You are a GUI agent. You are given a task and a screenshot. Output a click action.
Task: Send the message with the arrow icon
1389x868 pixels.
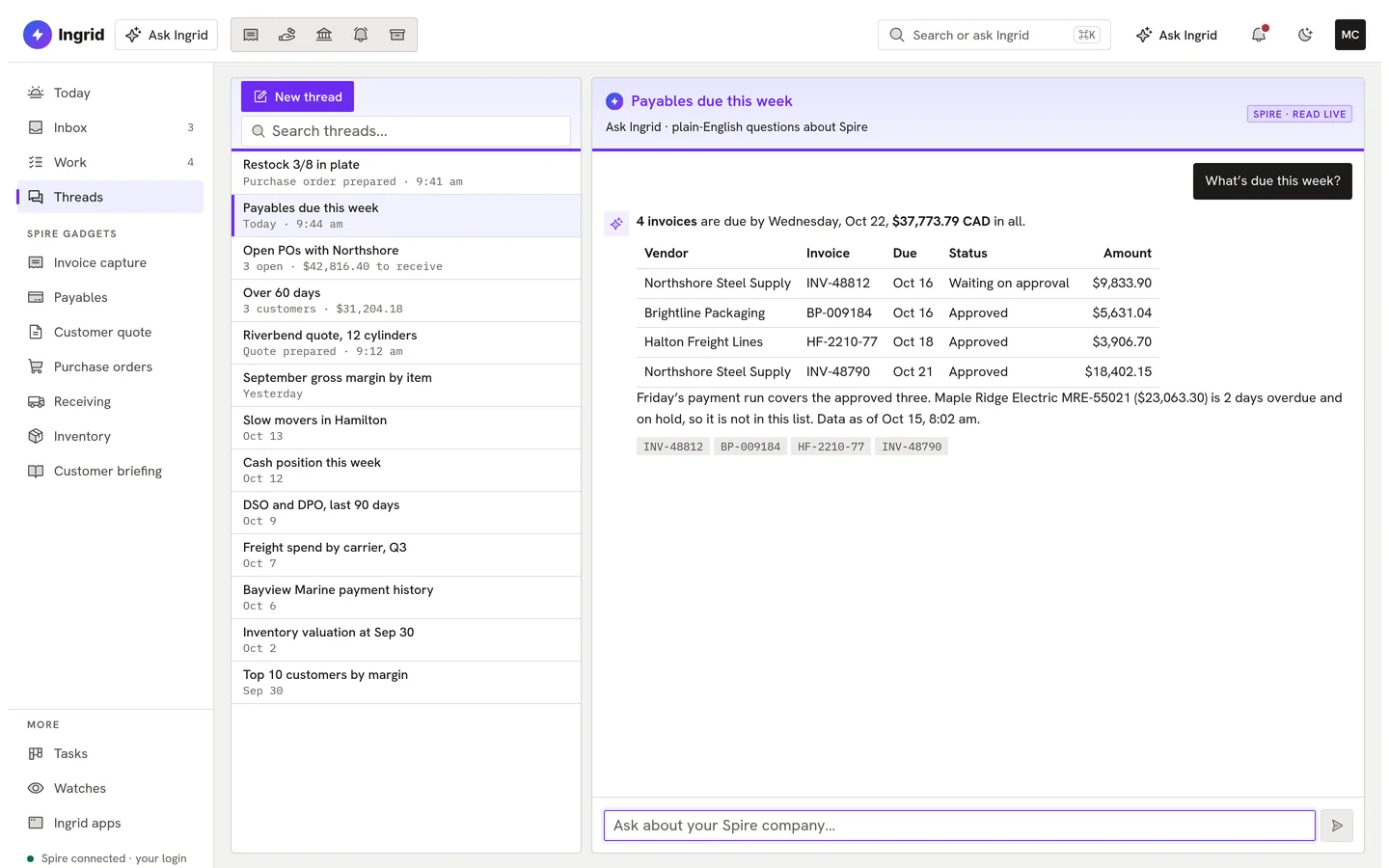[x=1337, y=826]
